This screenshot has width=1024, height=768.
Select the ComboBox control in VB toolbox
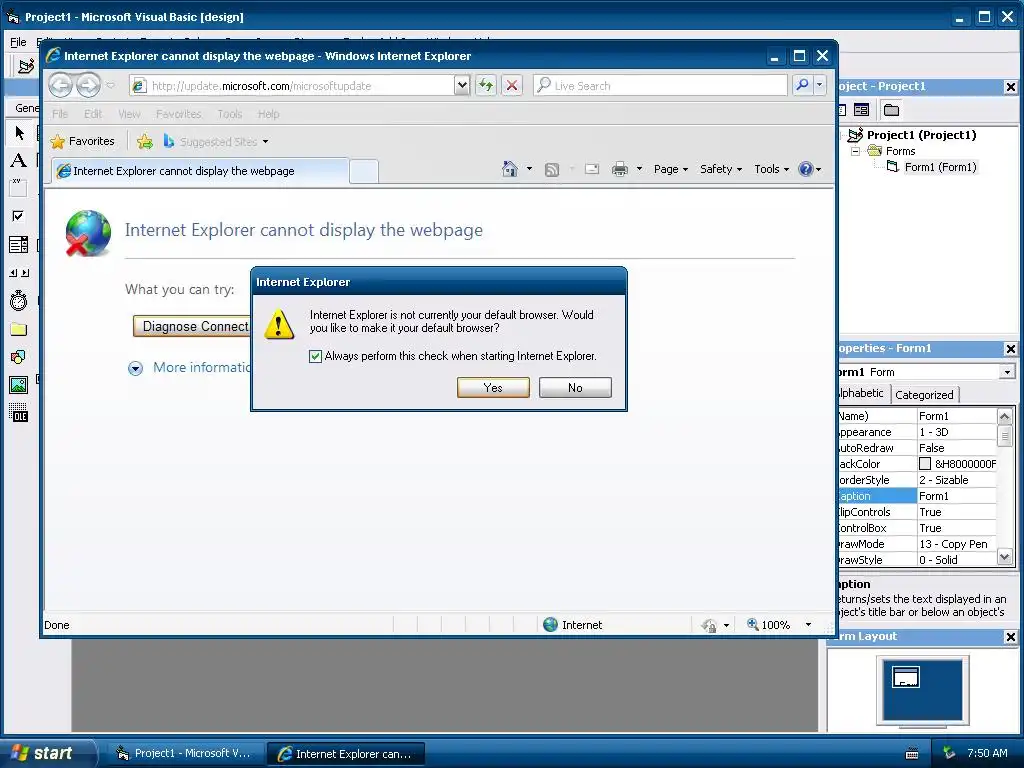tap(18, 244)
